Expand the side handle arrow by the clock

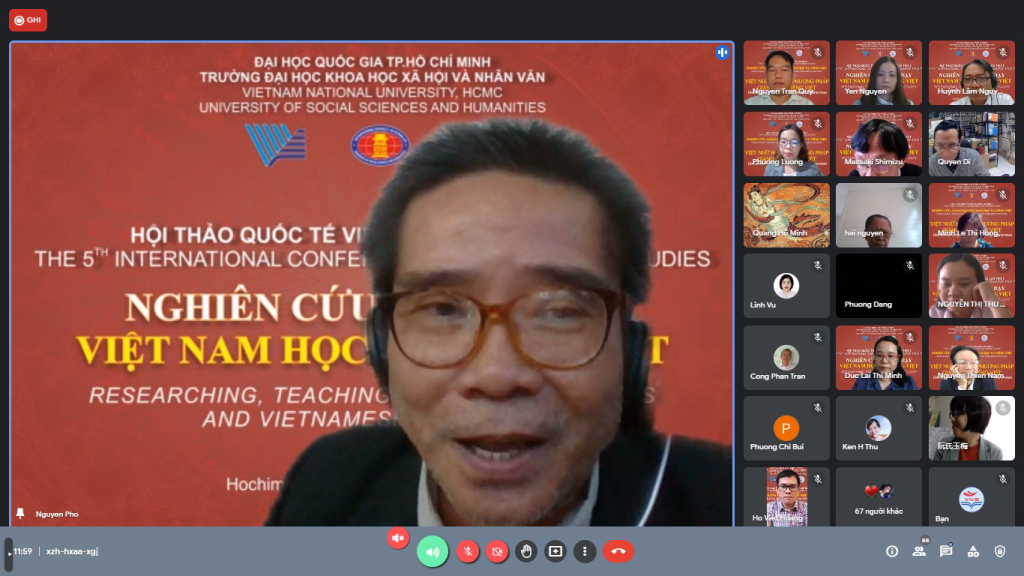[x=8, y=552]
